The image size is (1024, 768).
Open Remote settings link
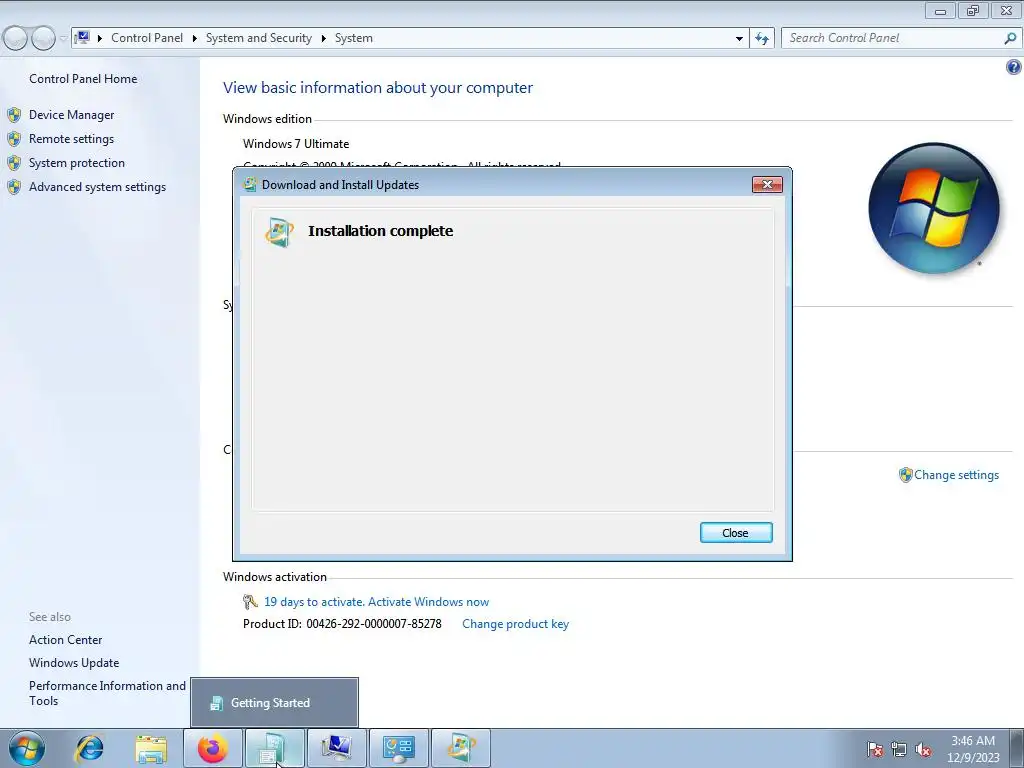coord(71,139)
